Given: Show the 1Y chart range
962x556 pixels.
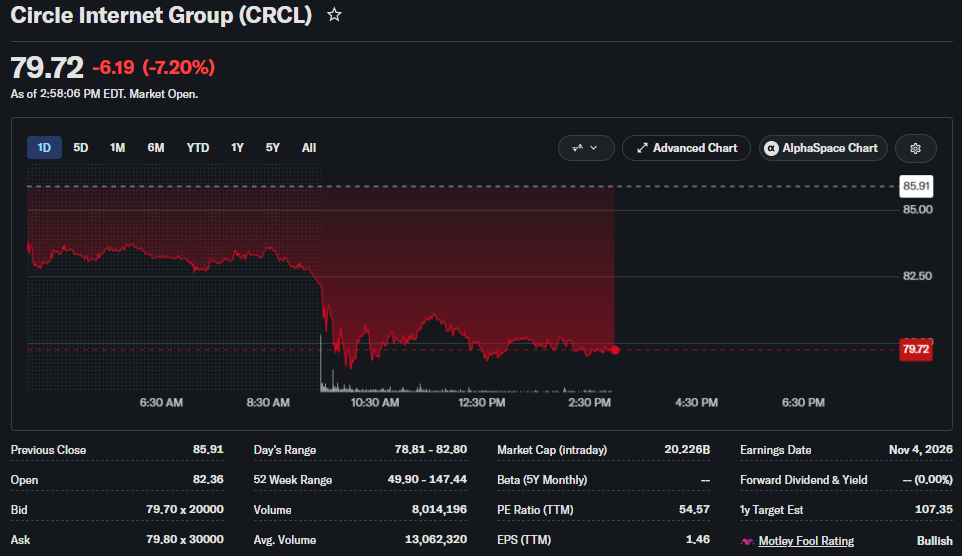Looking at the screenshot, I should pyautogui.click(x=237, y=148).
